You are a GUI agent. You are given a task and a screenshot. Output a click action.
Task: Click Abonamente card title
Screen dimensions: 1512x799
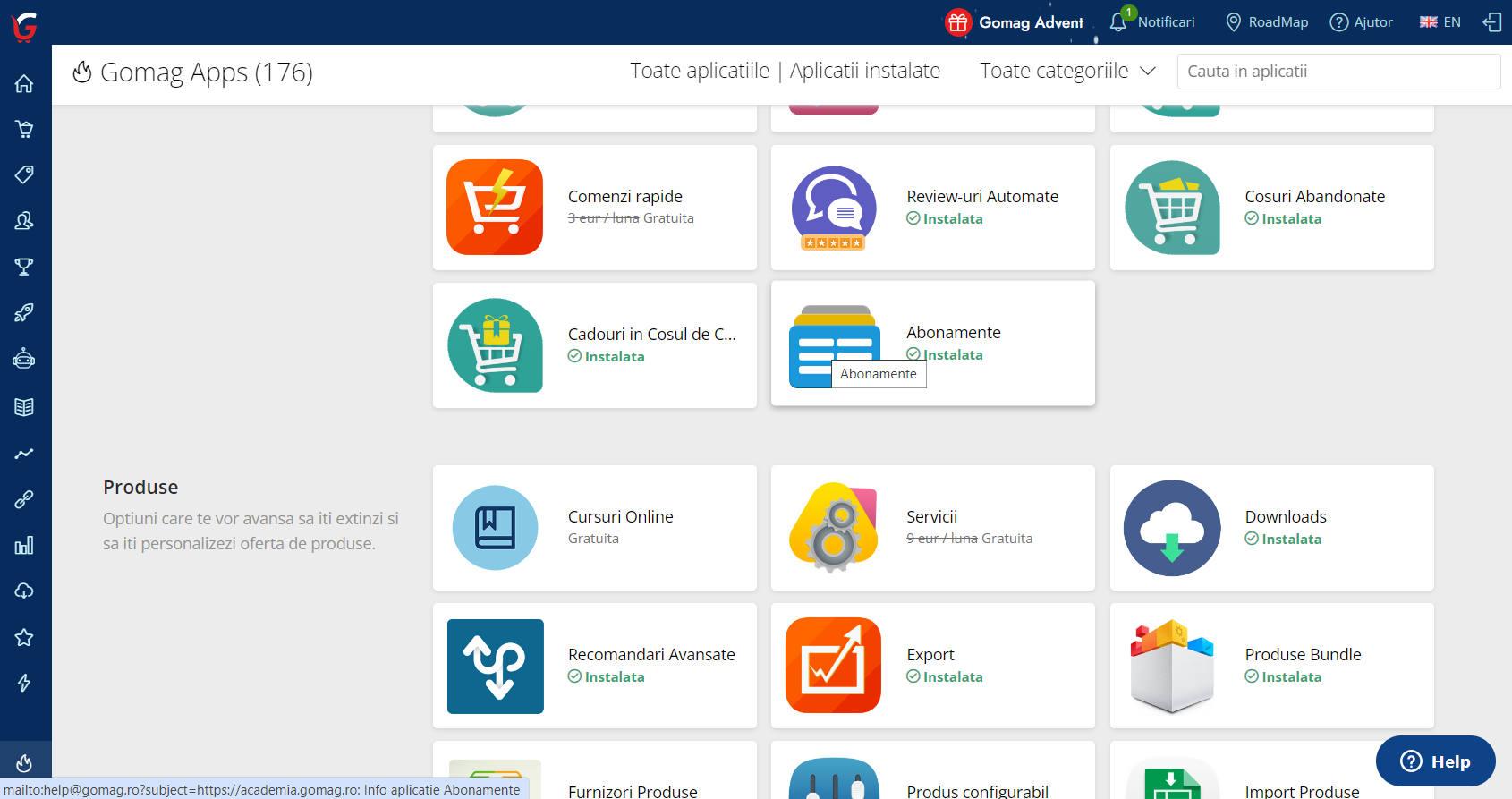[x=954, y=332]
